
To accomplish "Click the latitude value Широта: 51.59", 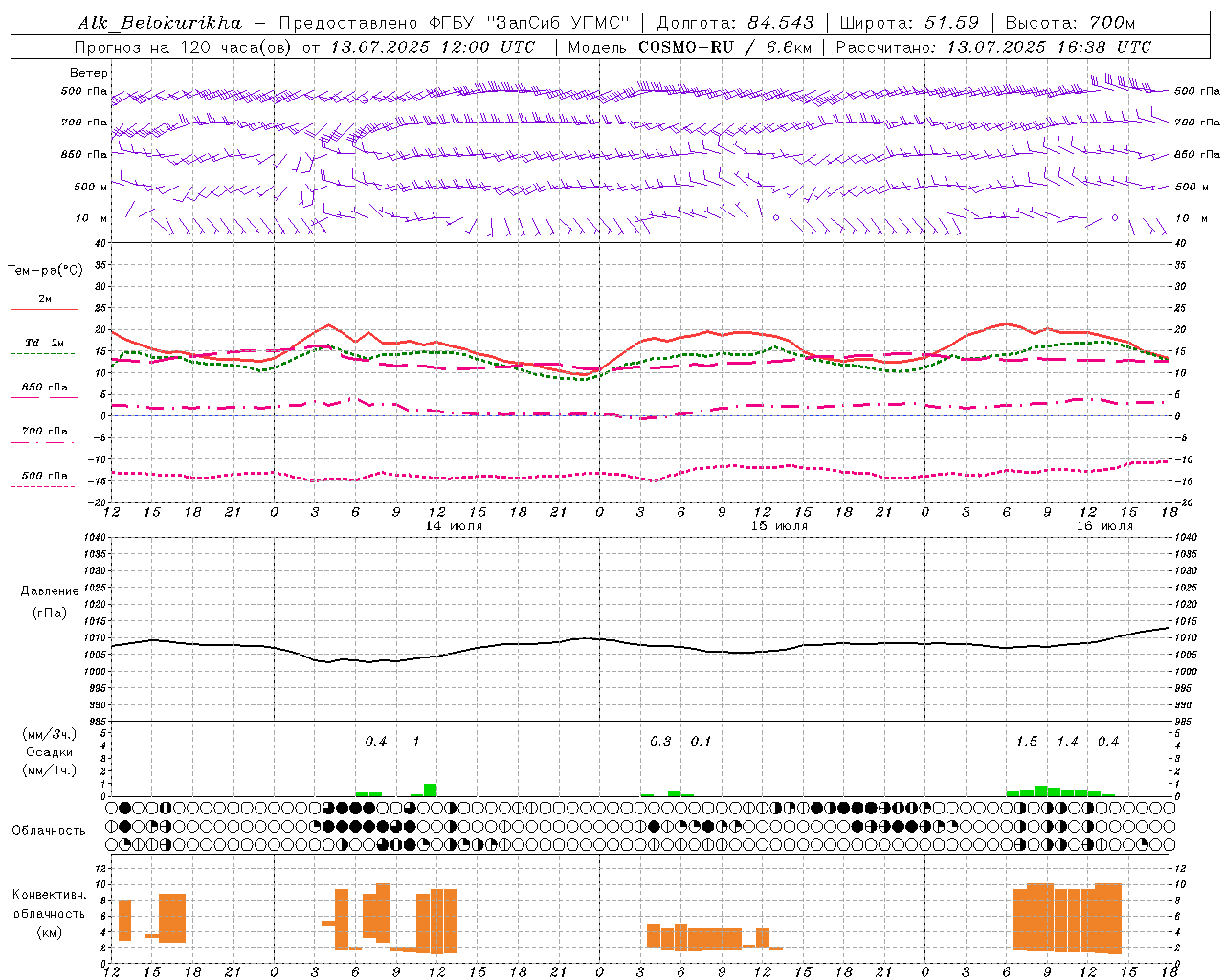I will [x=910, y=23].
